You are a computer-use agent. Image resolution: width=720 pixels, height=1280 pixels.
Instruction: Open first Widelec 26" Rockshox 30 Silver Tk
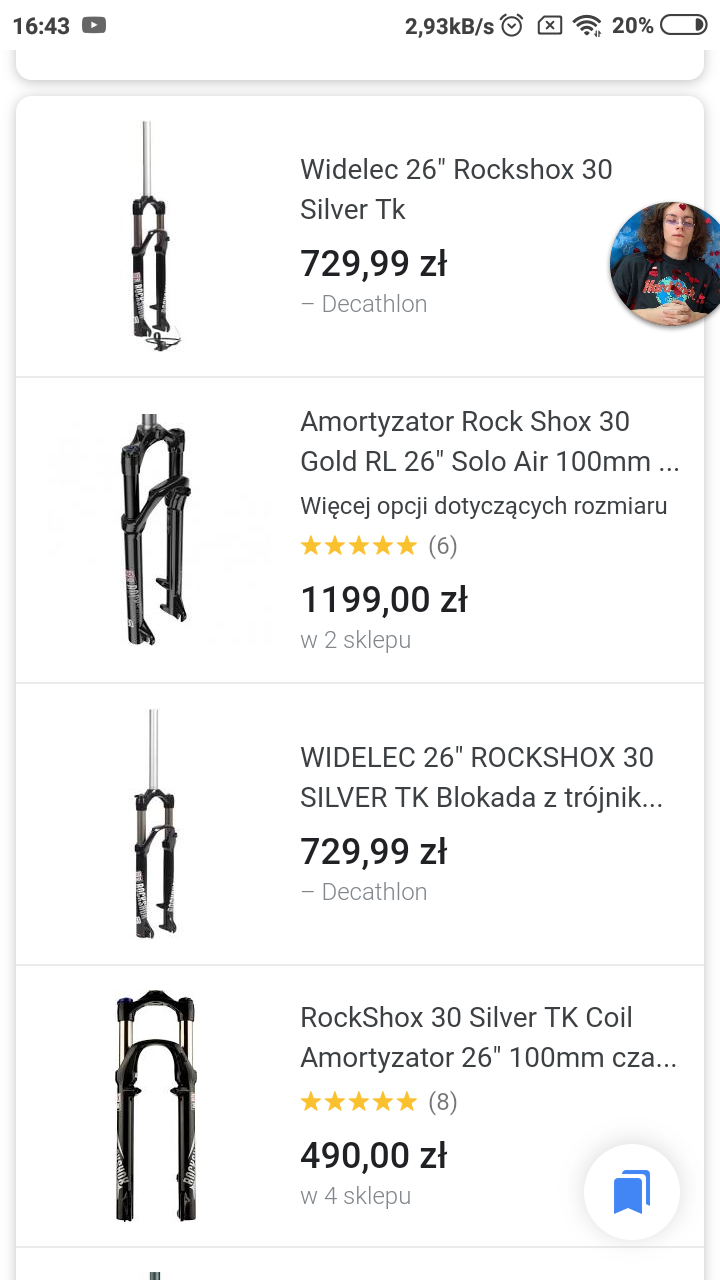tap(456, 189)
